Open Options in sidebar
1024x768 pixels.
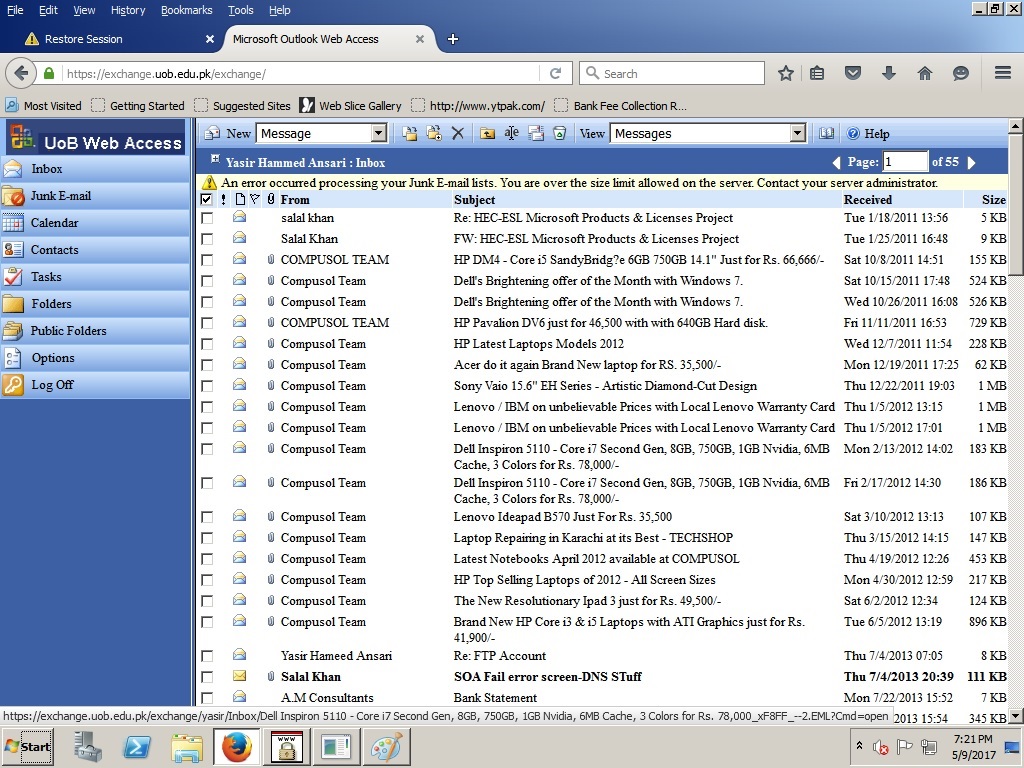click(95, 358)
